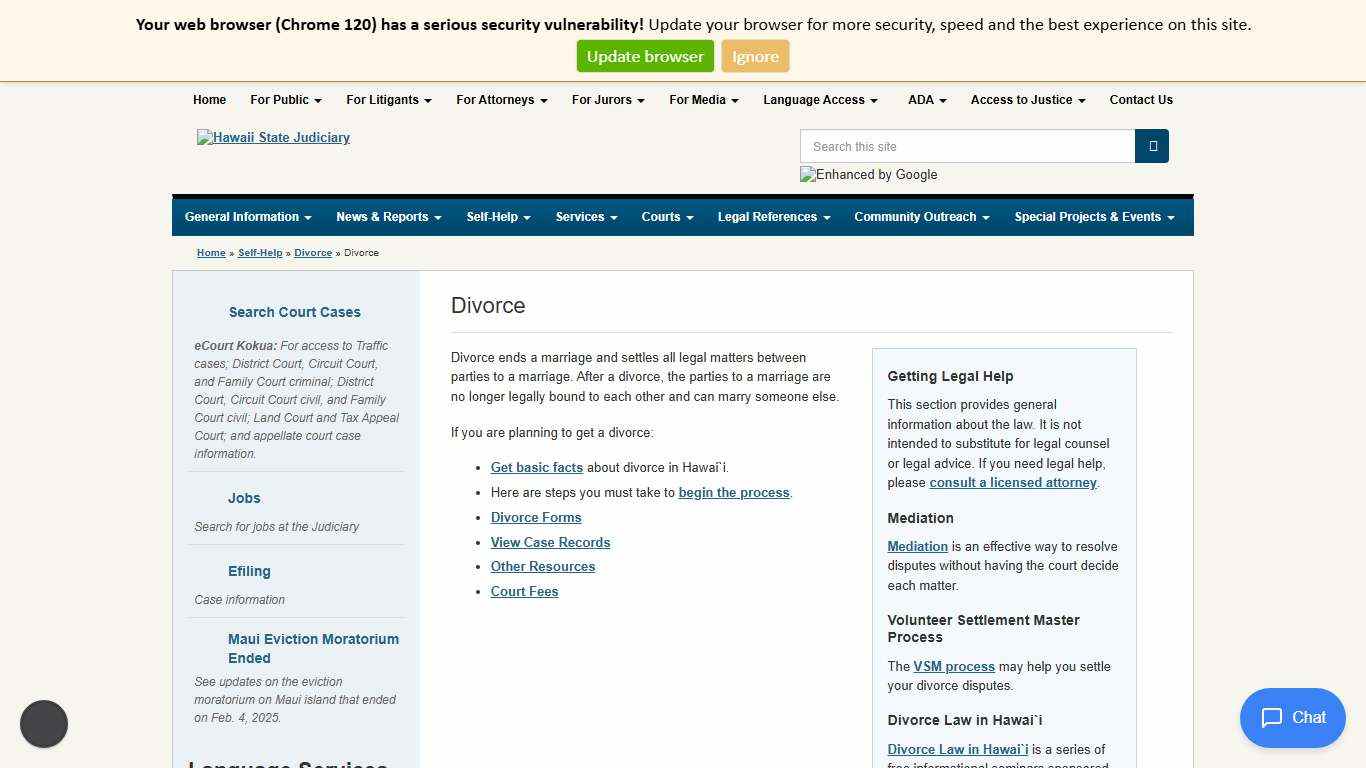This screenshot has height=768, width=1366.
Task: Click the dark round floating button
Action: pos(44,724)
